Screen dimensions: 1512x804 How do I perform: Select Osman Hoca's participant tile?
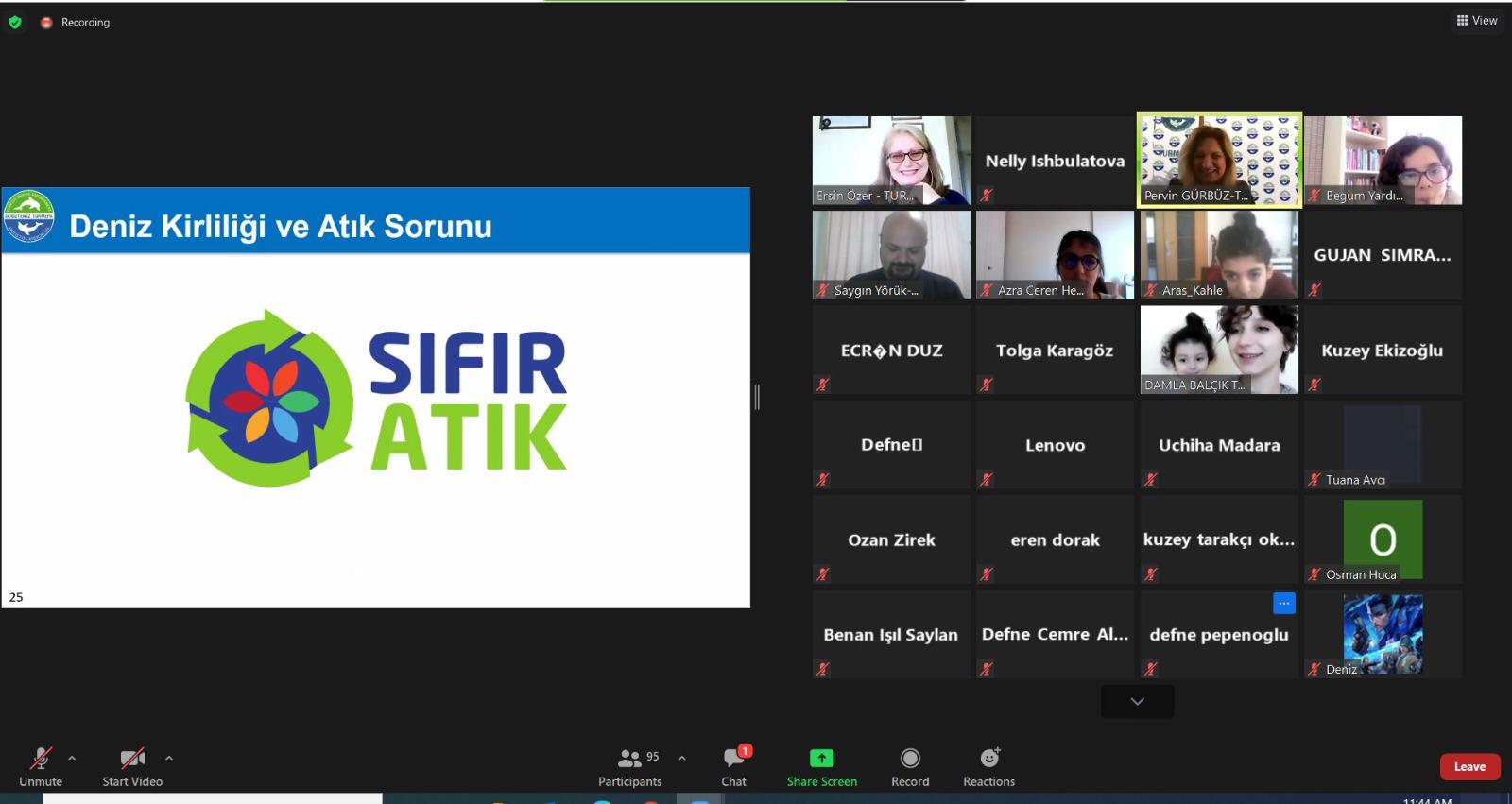coord(1383,539)
